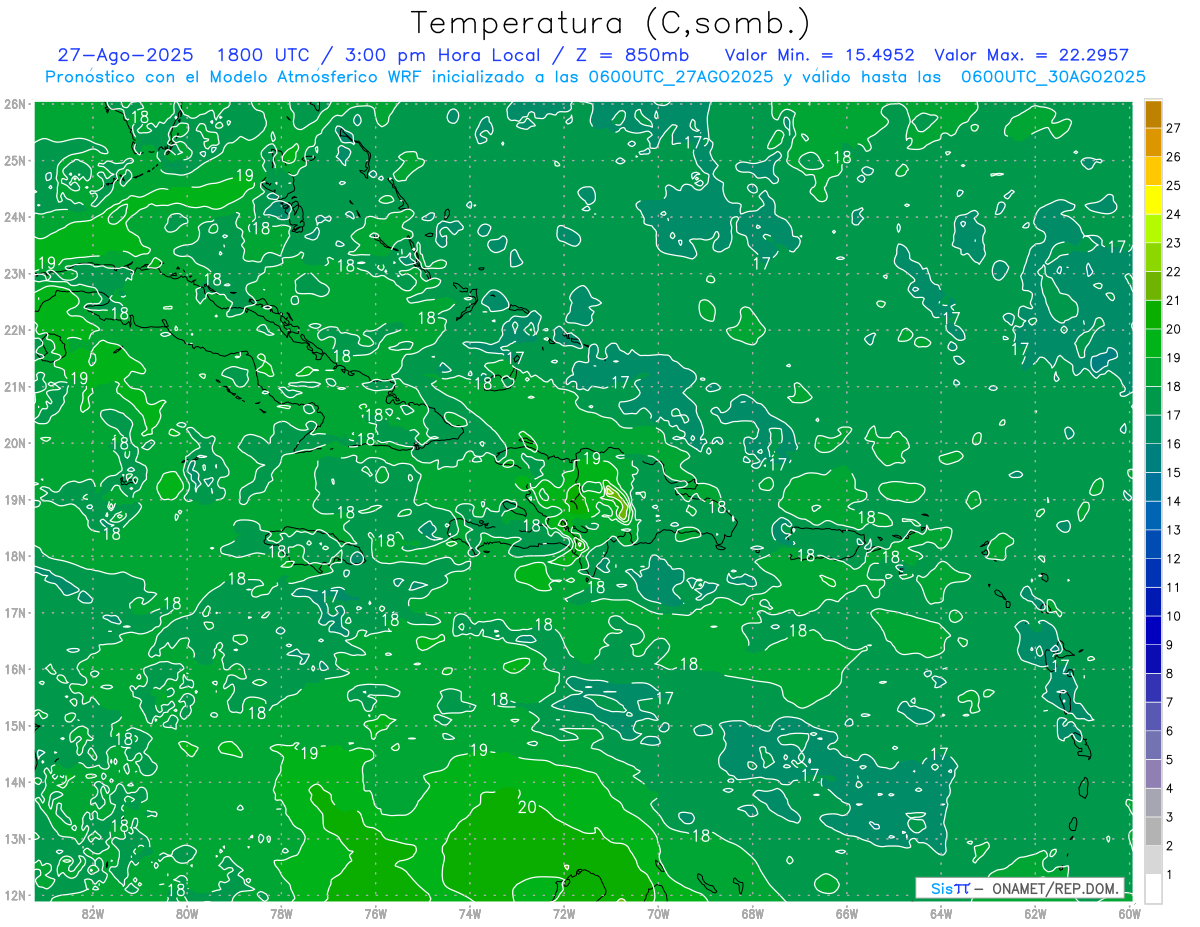The height and width of the screenshot is (927, 1200).
Task: Click the dark blue swatch between legend values 9 and 10
Action: (1153, 630)
